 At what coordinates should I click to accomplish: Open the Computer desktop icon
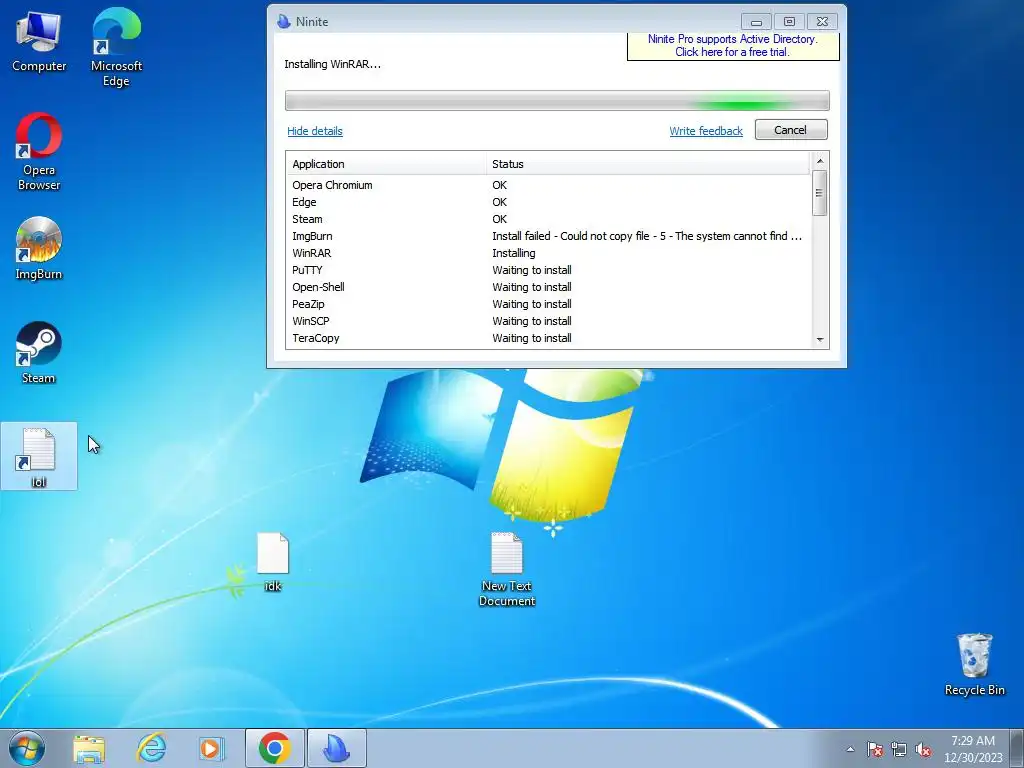(39, 42)
